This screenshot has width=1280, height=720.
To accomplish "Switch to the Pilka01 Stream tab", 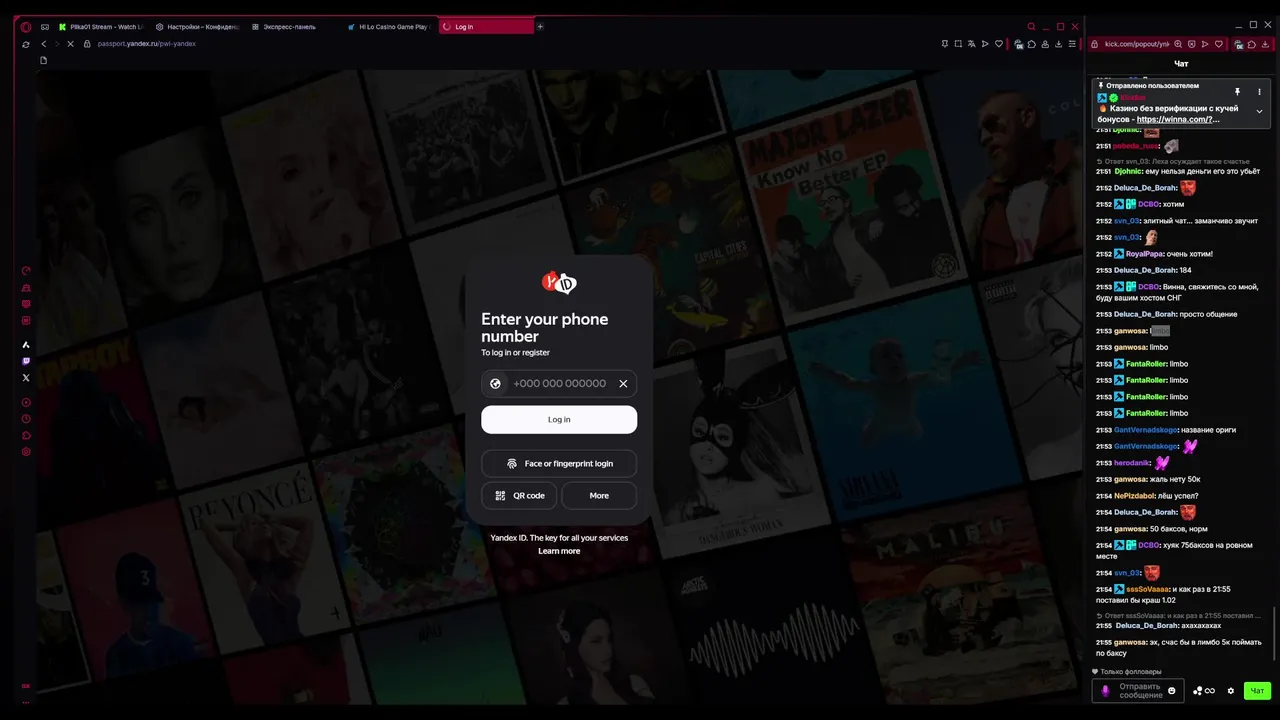I will (100, 27).
